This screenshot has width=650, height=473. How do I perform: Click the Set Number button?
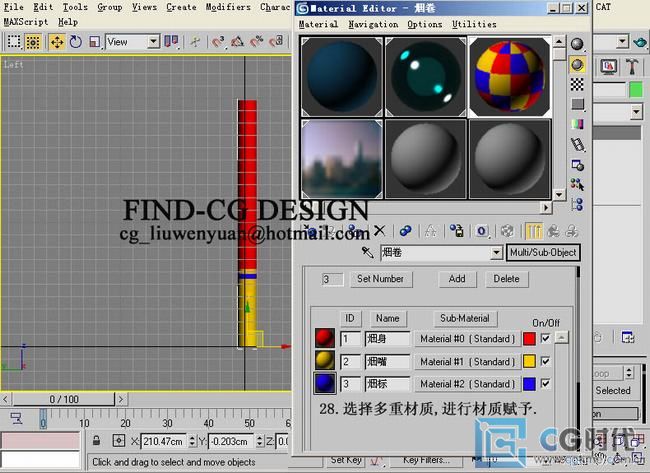[380, 279]
